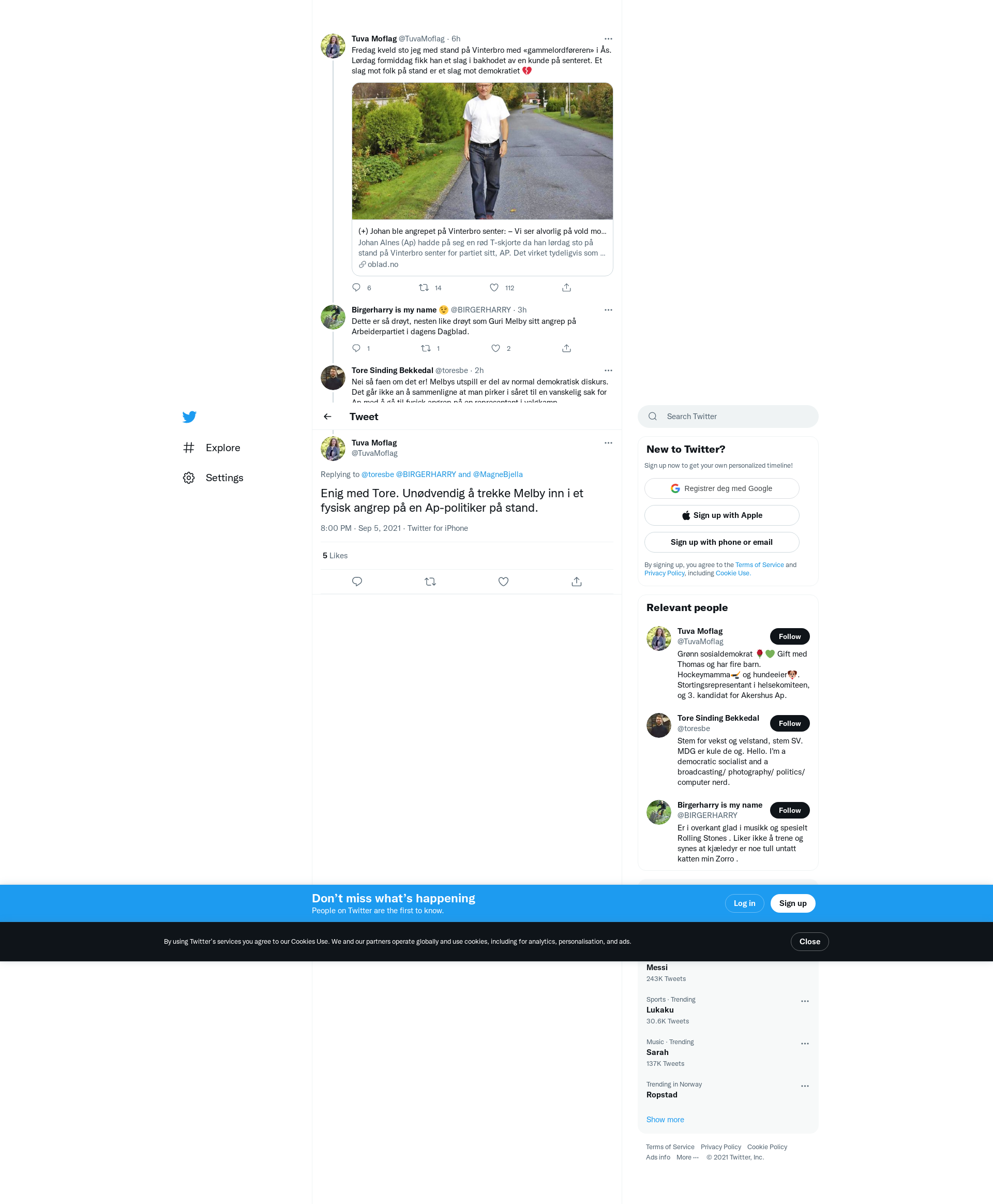Open the 8:00 PM · Sep 5, 2021 timestamp
The width and height of the screenshot is (993, 1204).
click(360, 528)
